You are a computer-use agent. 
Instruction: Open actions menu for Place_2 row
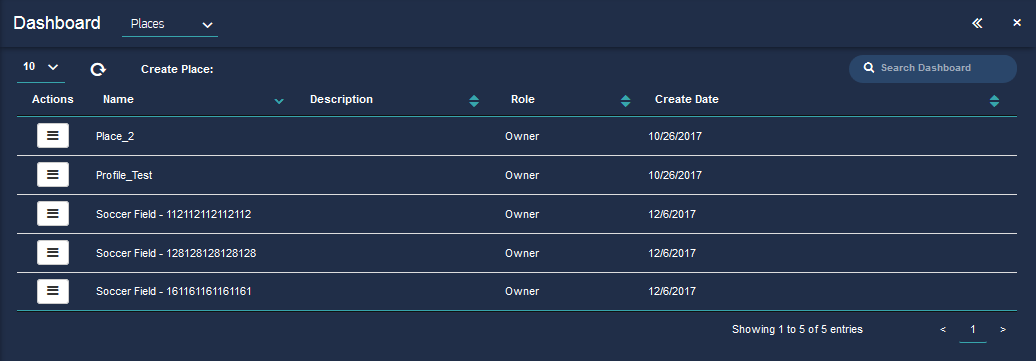[x=53, y=136]
